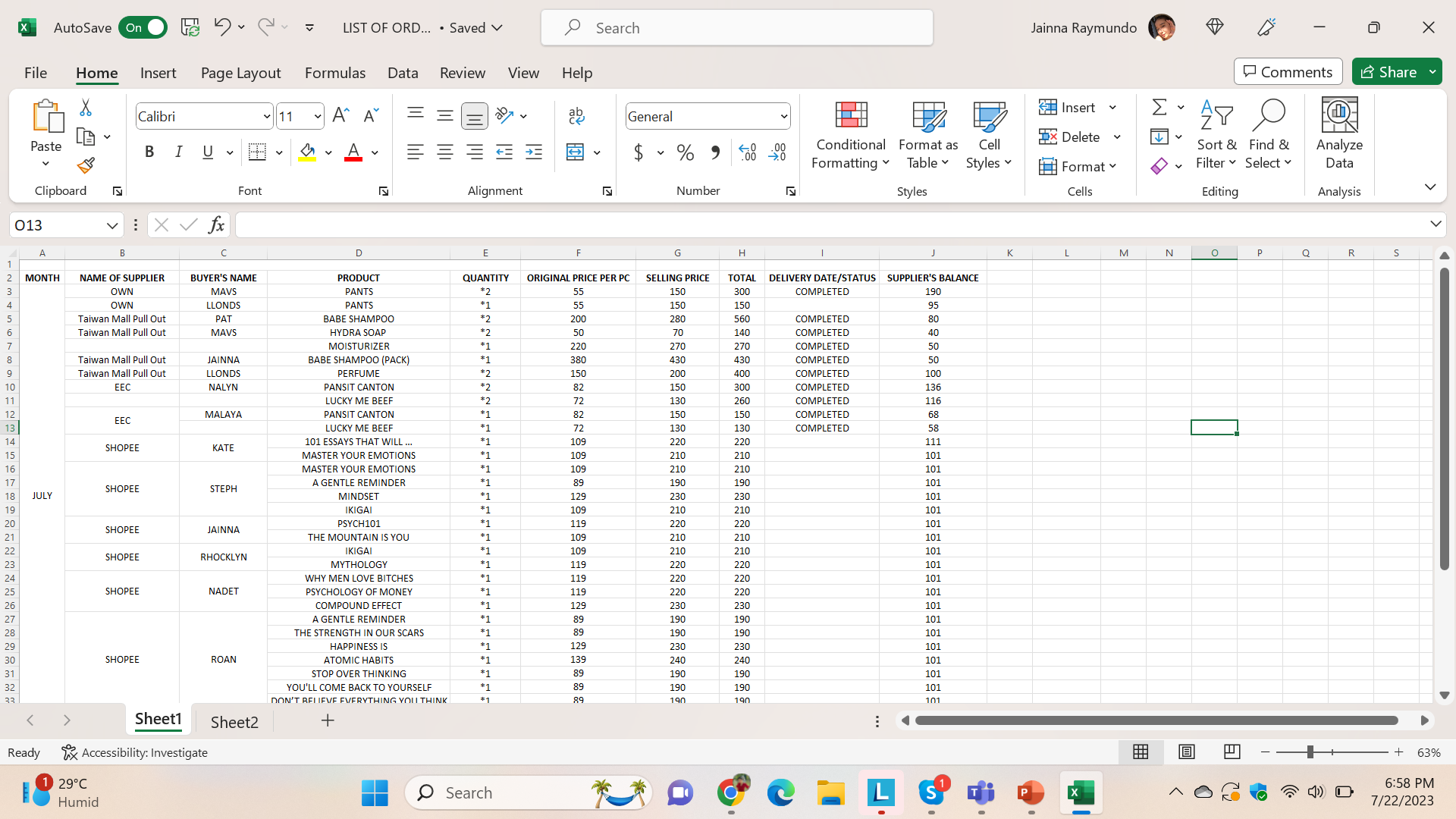Click the Copy icon in Clipboard group

[86, 137]
